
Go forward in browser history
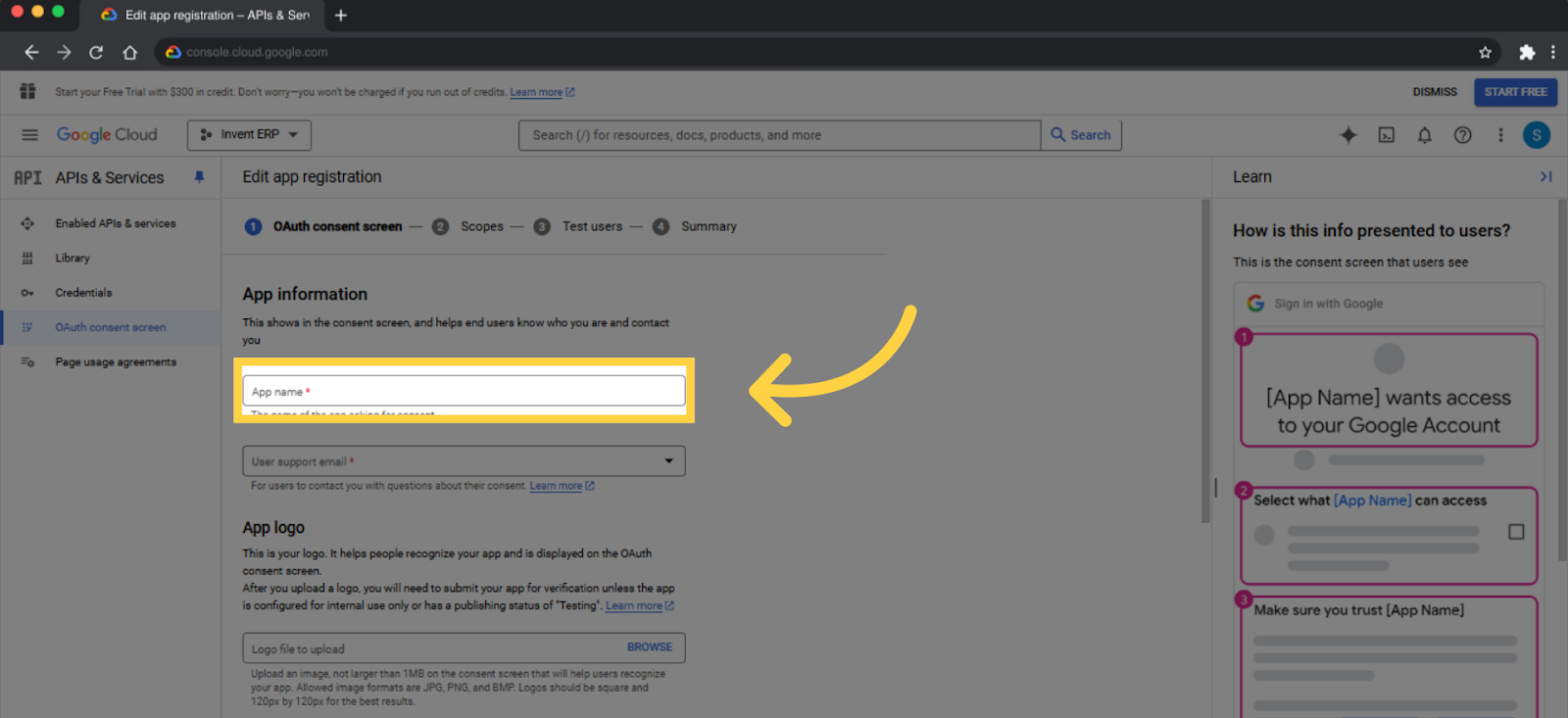64,52
